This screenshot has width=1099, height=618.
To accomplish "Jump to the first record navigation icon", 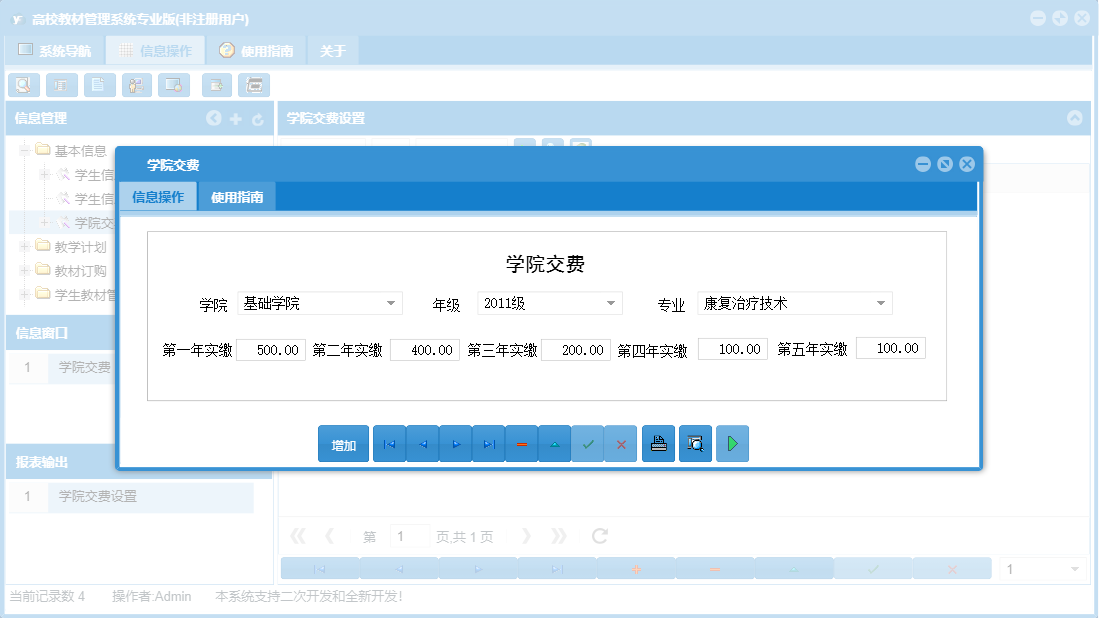I will 389,443.
